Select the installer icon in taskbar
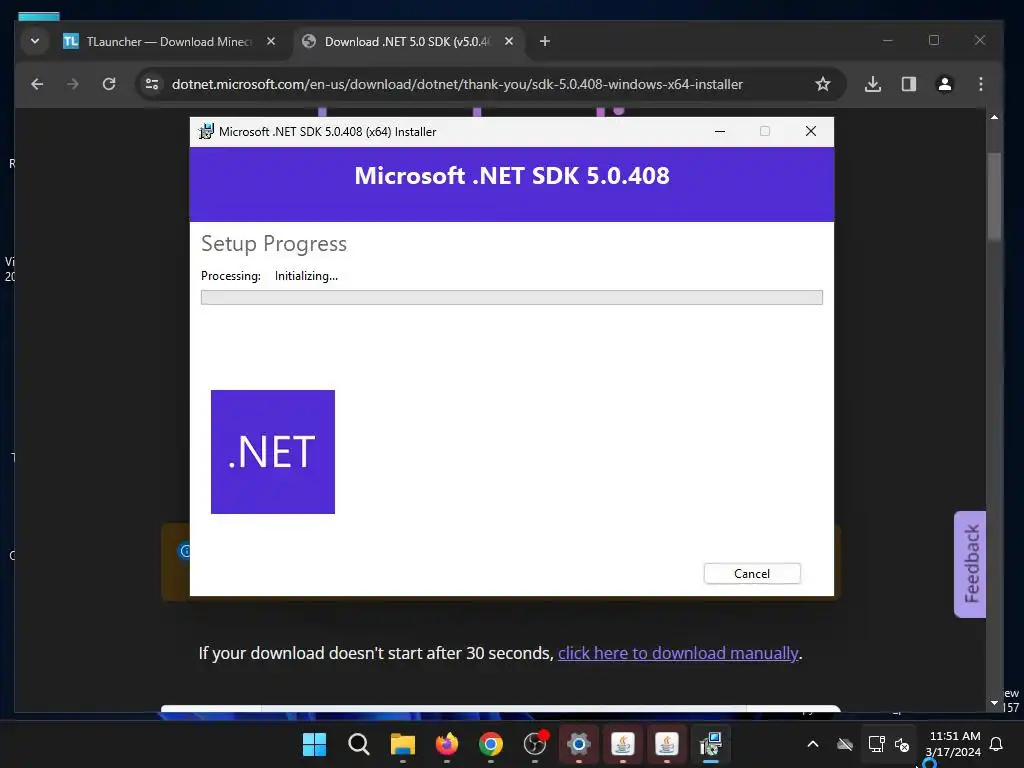The image size is (1024, 768). 711,744
